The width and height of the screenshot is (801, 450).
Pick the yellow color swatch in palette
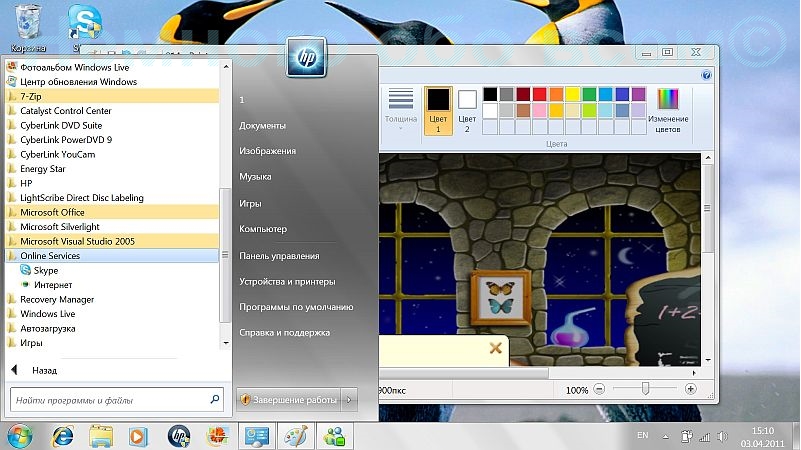pos(572,94)
